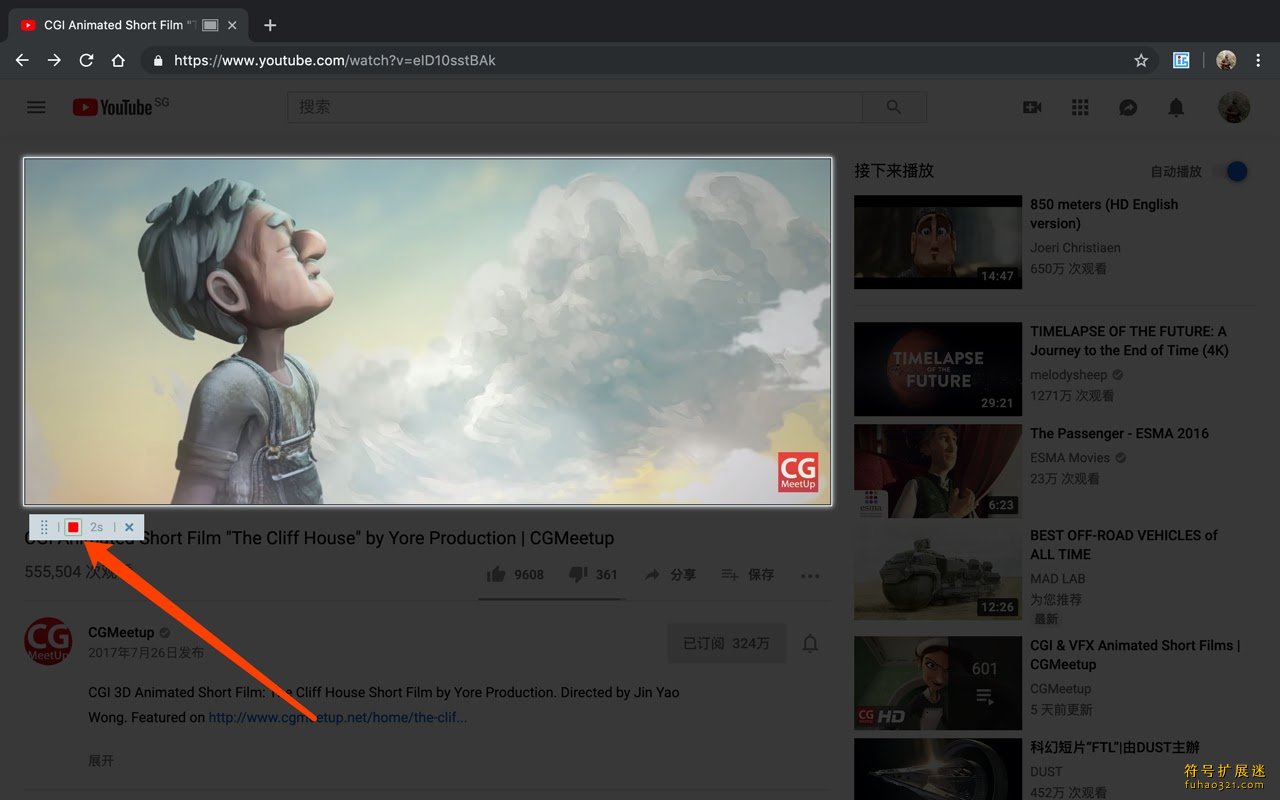Toggle the autoplay switch

tap(1232, 171)
